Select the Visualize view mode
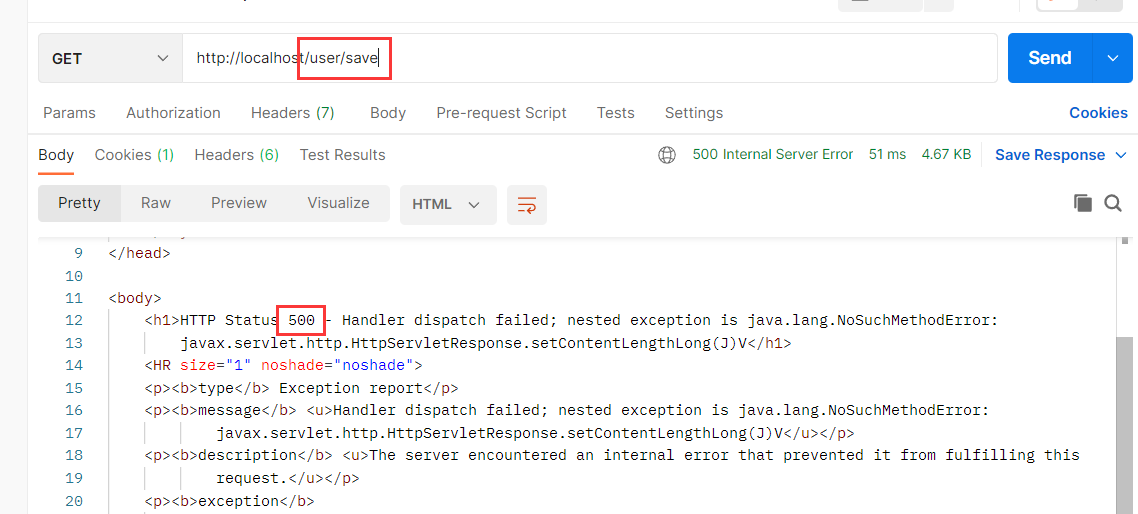This screenshot has height=514, width=1138. coord(338,203)
